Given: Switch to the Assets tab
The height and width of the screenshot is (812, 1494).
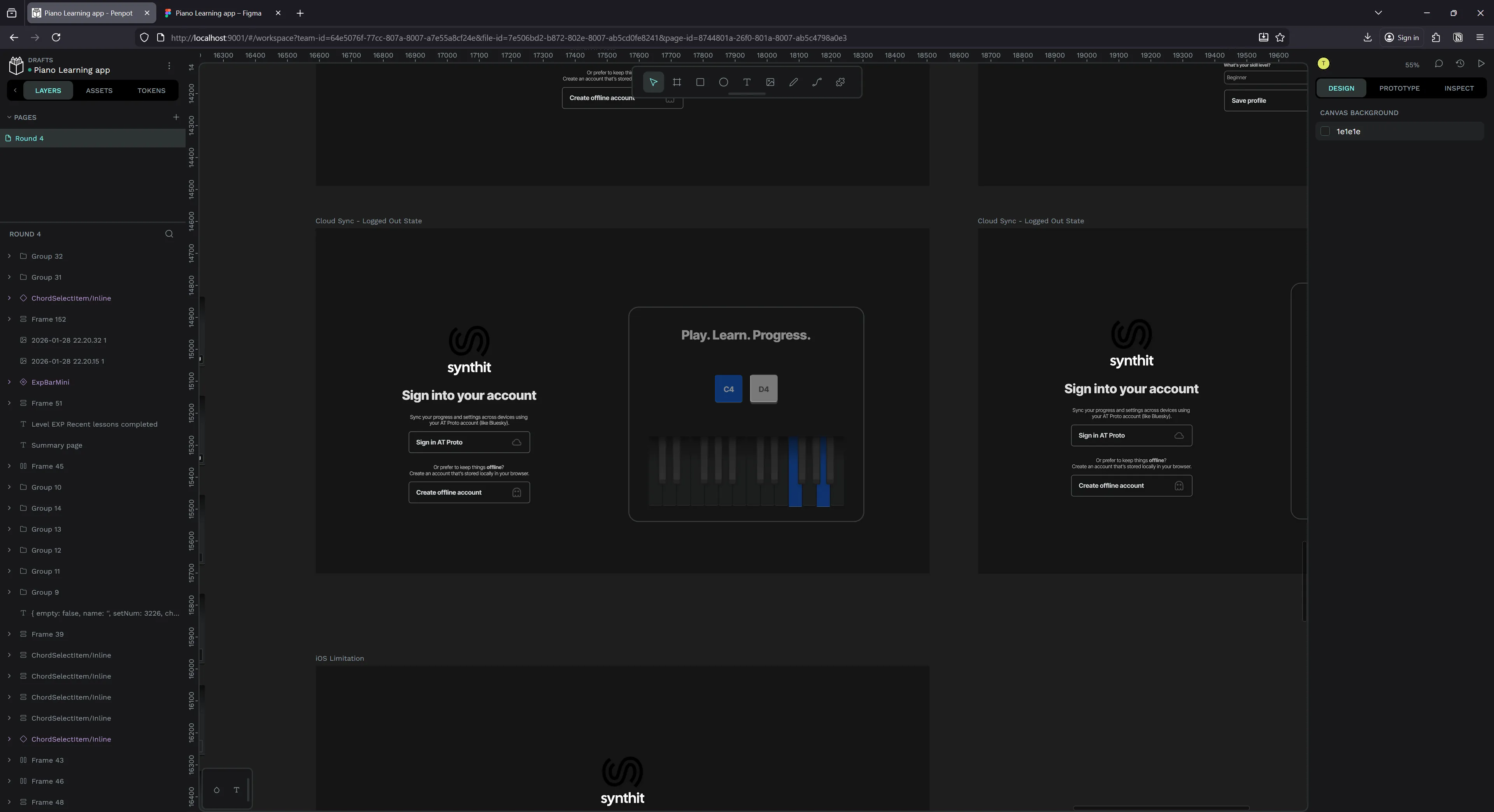Looking at the screenshot, I should pos(99,90).
